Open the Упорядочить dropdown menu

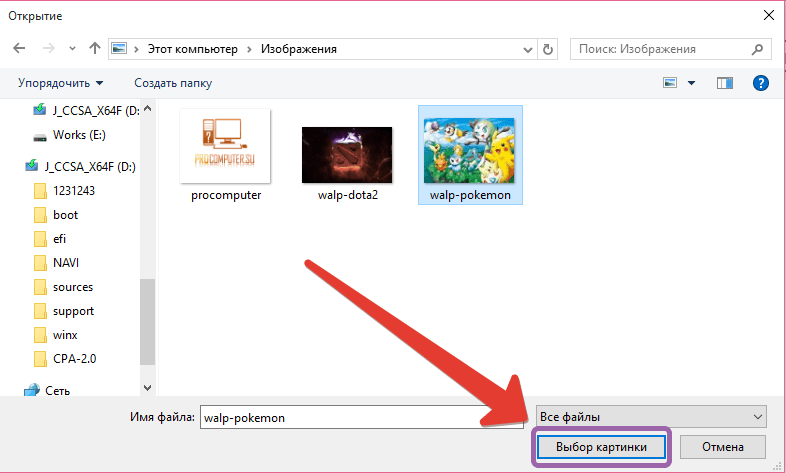pyautogui.click(x=60, y=83)
